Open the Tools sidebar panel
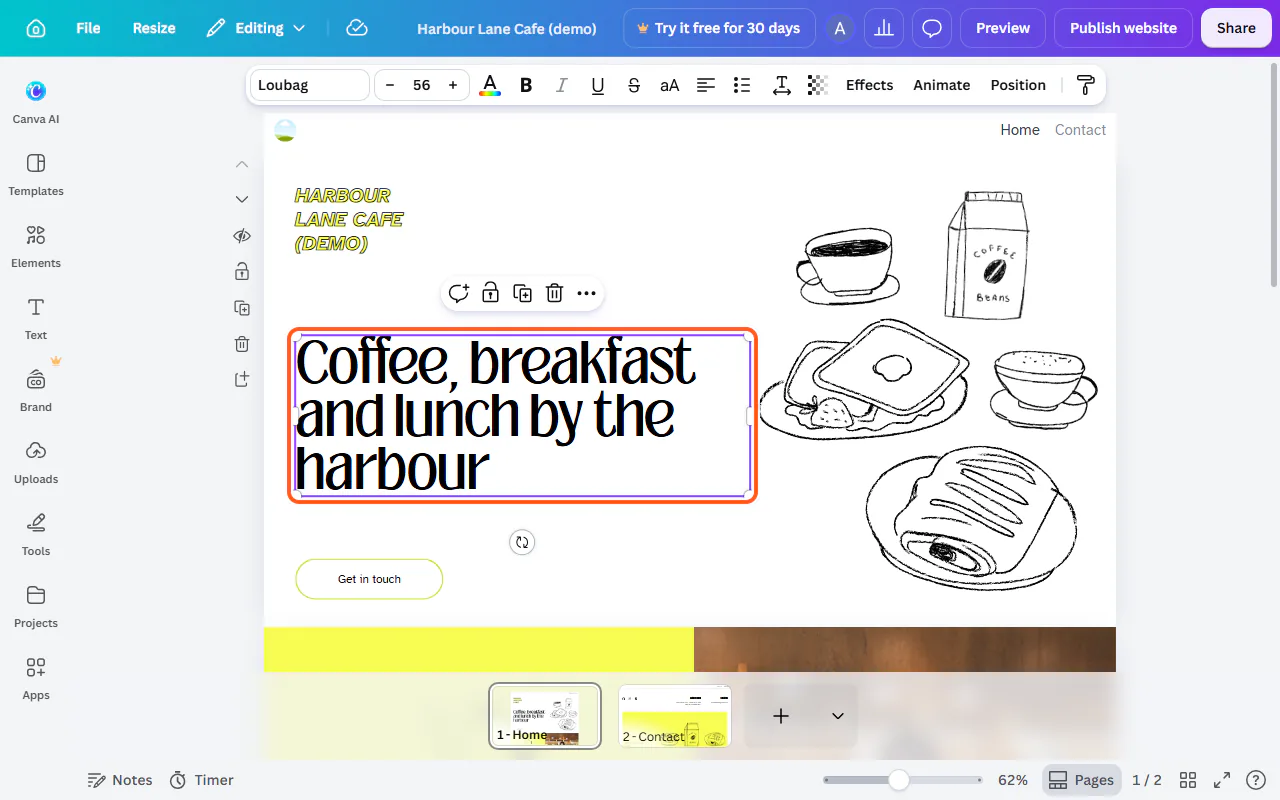1280x800 pixels. 36,533
